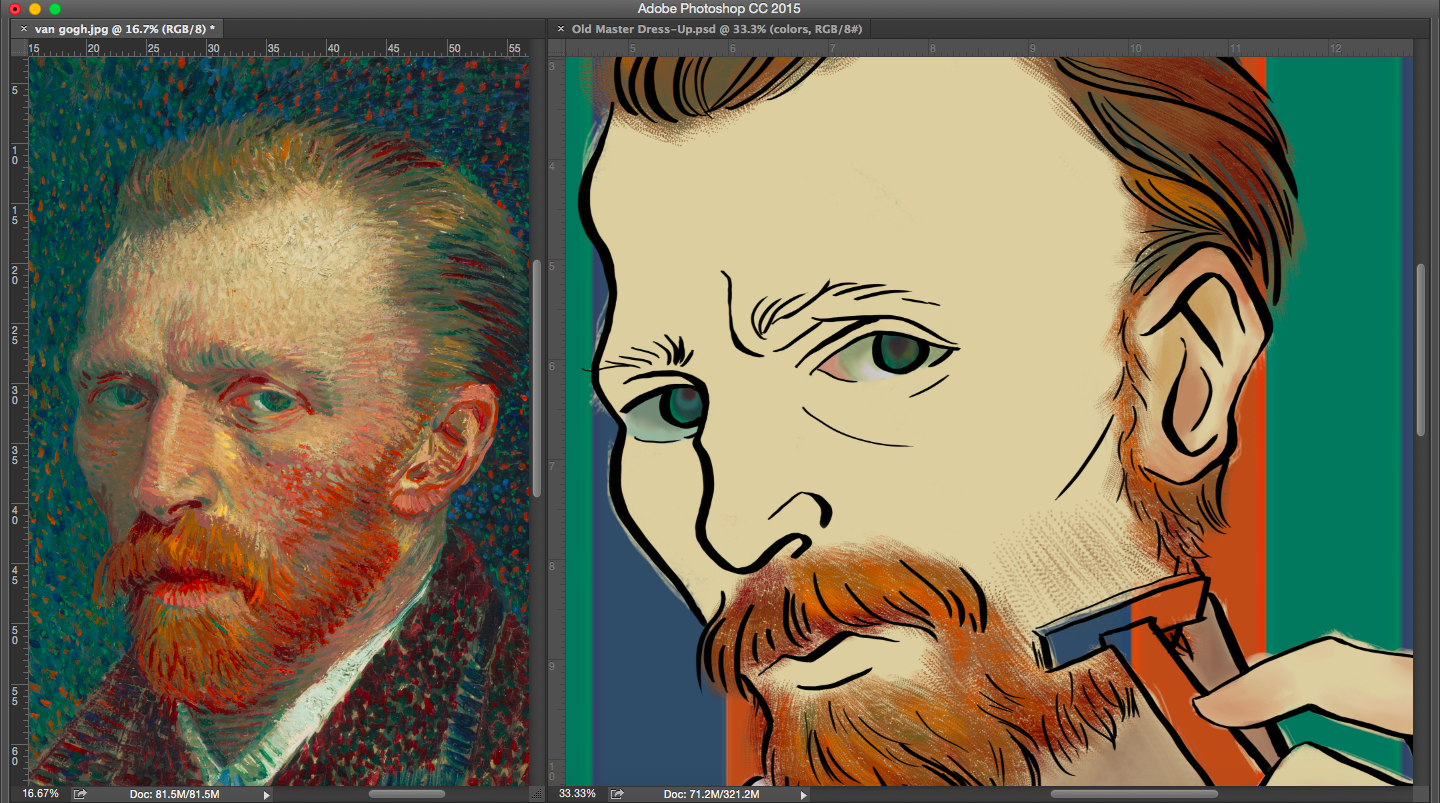Expand status menu arrow after Doc: 81.5M/81.5M
The height and width of the screenshot is (803, 1440).
pyautogui.click(x=266, y=795)
